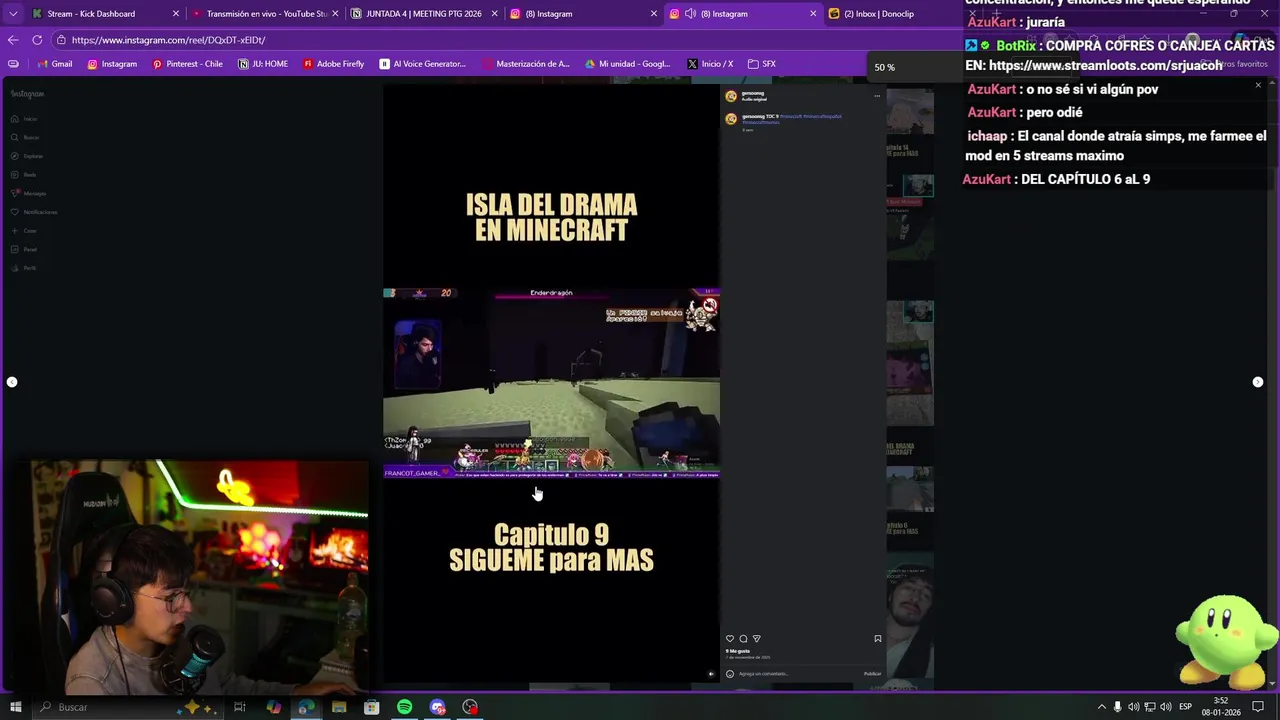Click the Instagram logo wordmark

pos(27,94)
